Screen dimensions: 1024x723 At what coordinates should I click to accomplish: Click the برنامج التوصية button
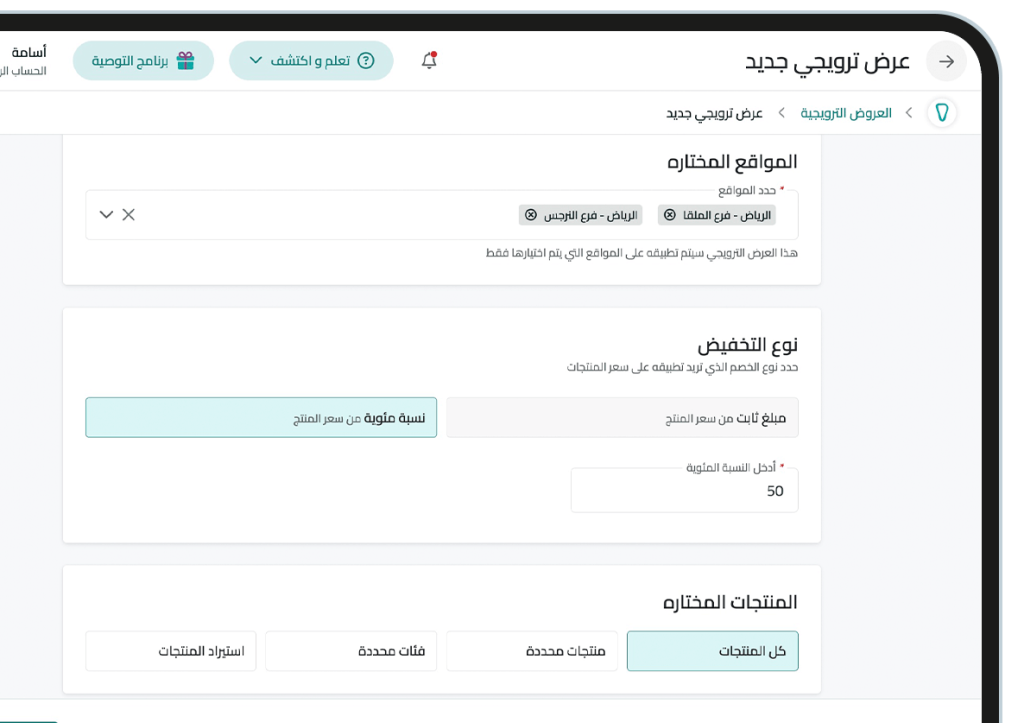coord(143,60)
